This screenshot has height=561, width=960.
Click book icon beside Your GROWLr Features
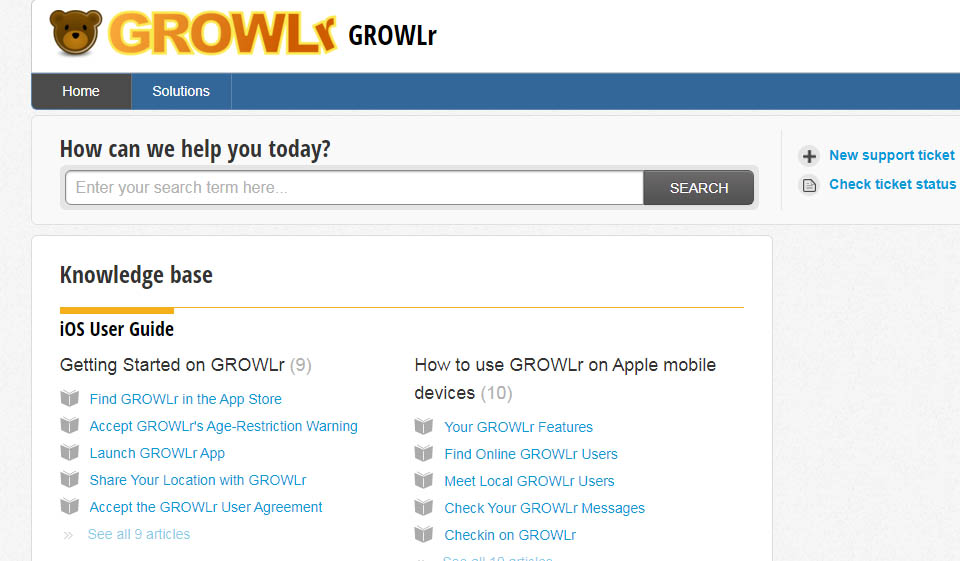coord(424,427)
